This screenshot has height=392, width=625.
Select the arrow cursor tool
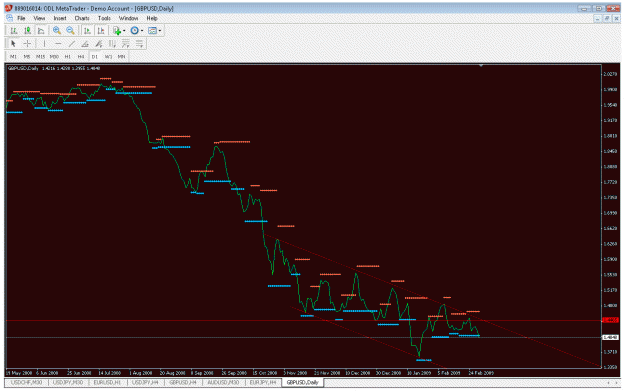click(x=13, y=44)
